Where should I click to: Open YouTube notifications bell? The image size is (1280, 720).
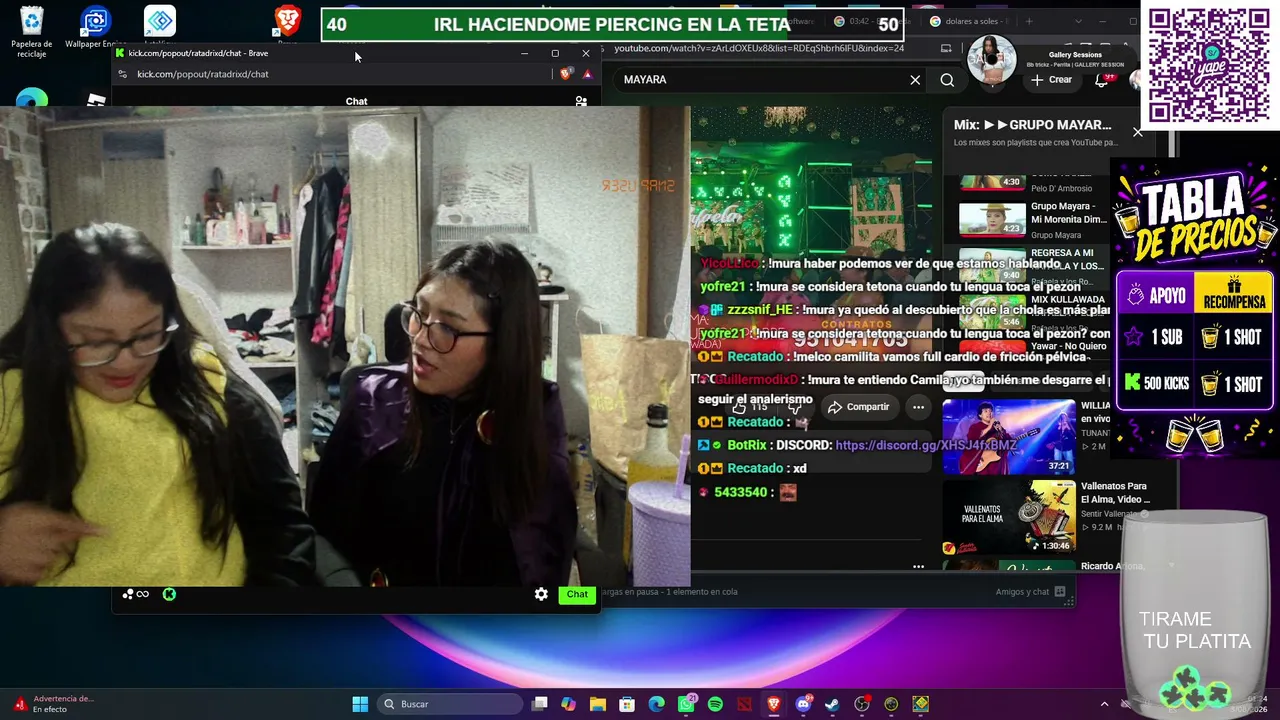1102,80
